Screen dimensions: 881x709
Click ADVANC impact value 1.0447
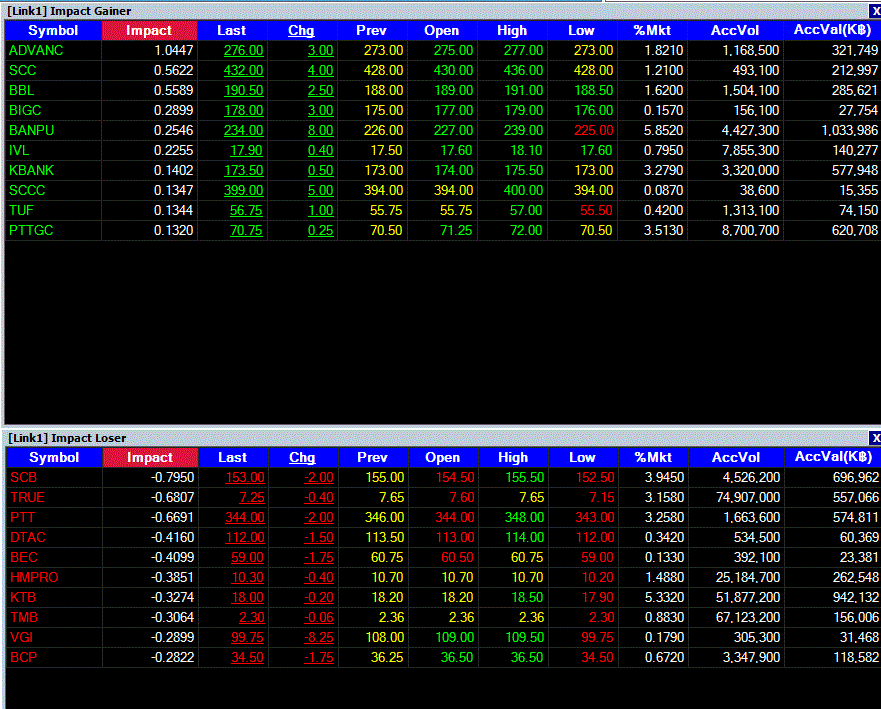point(174,51)
